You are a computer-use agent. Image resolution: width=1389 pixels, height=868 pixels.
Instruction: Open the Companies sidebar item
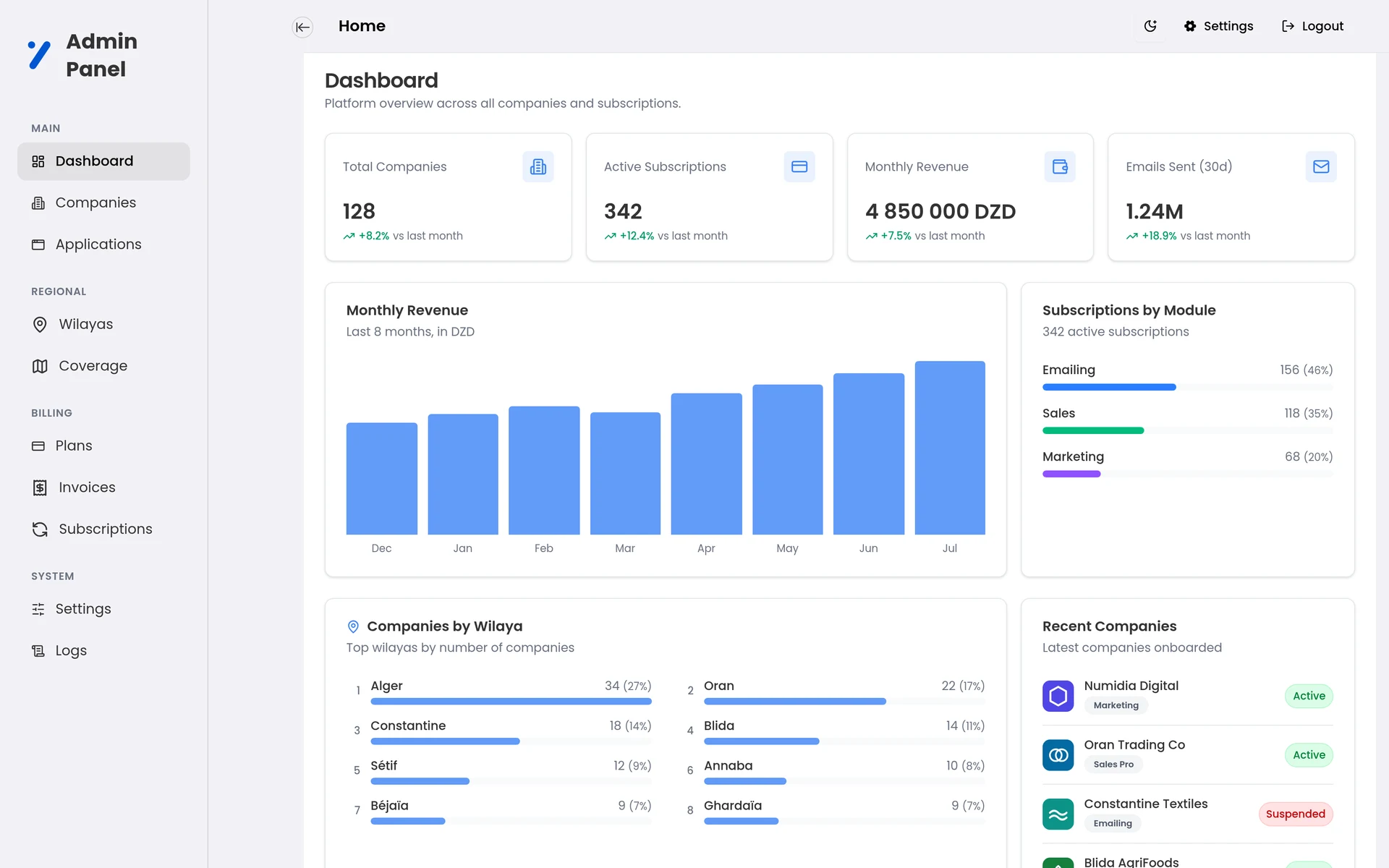tap(103, 203)
